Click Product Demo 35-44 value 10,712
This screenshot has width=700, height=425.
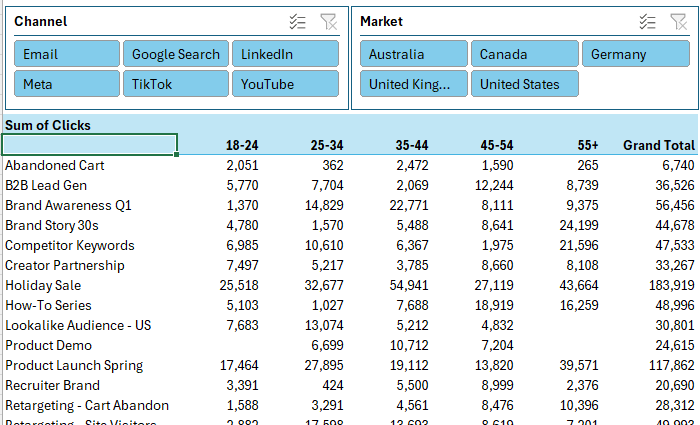pos(409,346)
